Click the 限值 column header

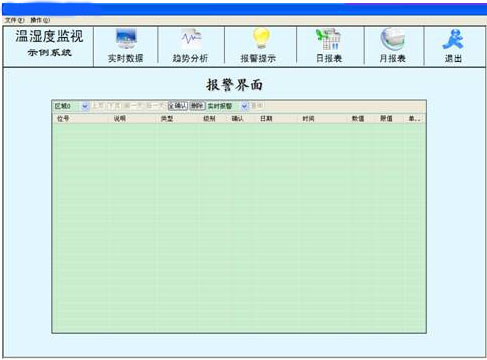coord(386,119)
